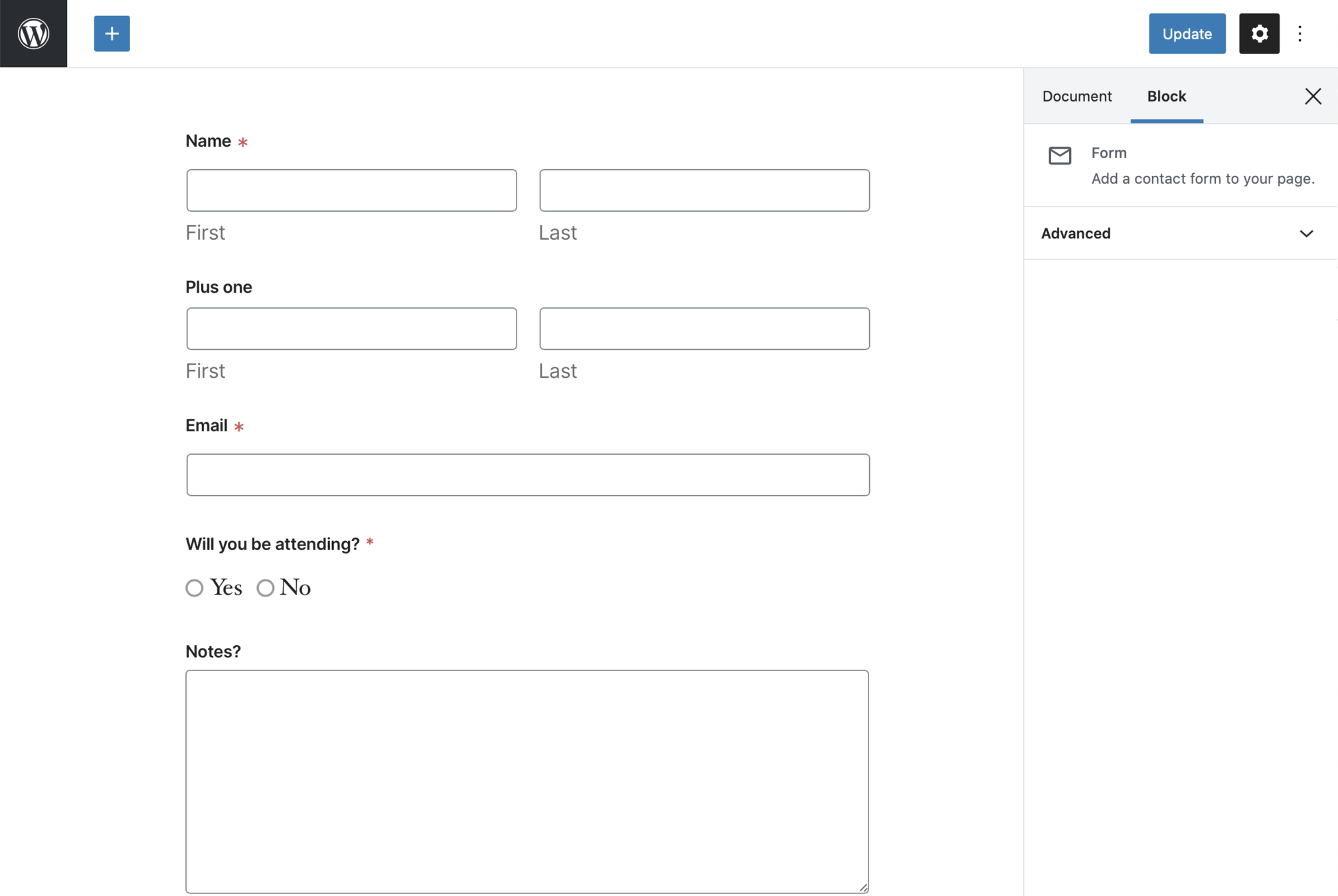Screen dimensions: 1338x896
Task: Toggle the settings gear icon
Action: pyautogui.click(x=1259, y=33)
